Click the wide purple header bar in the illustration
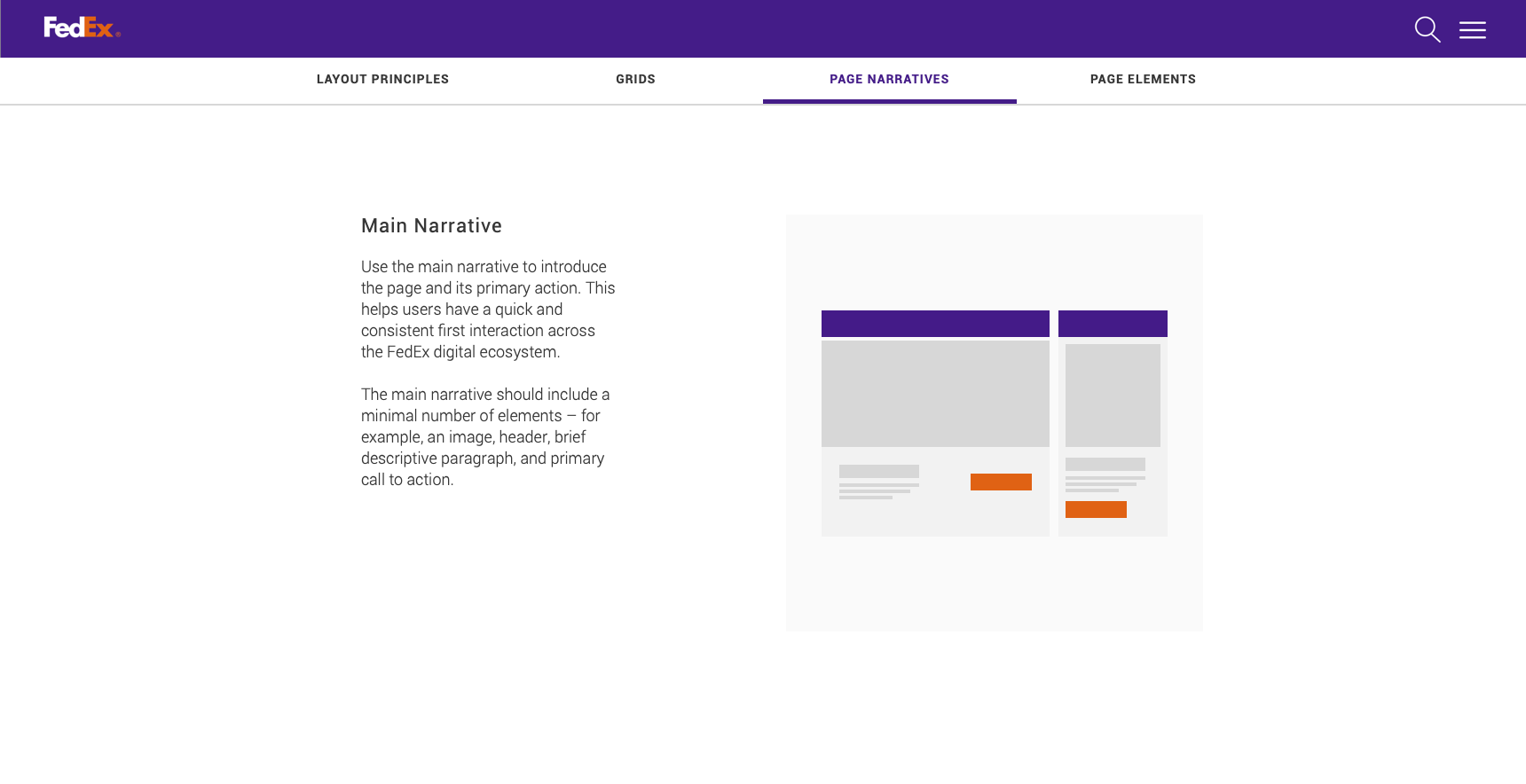The height and width of the screenshot is (784, 1526). click(x=935, y=324)
